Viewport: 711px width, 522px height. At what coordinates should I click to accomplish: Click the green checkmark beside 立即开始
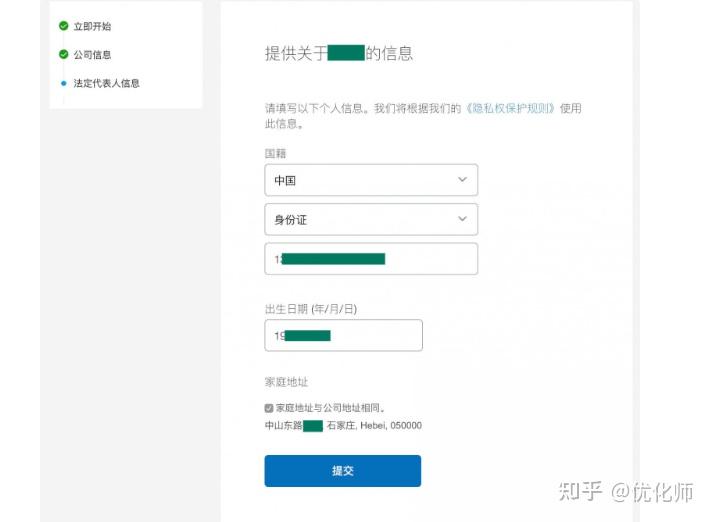tap(64, 27)
